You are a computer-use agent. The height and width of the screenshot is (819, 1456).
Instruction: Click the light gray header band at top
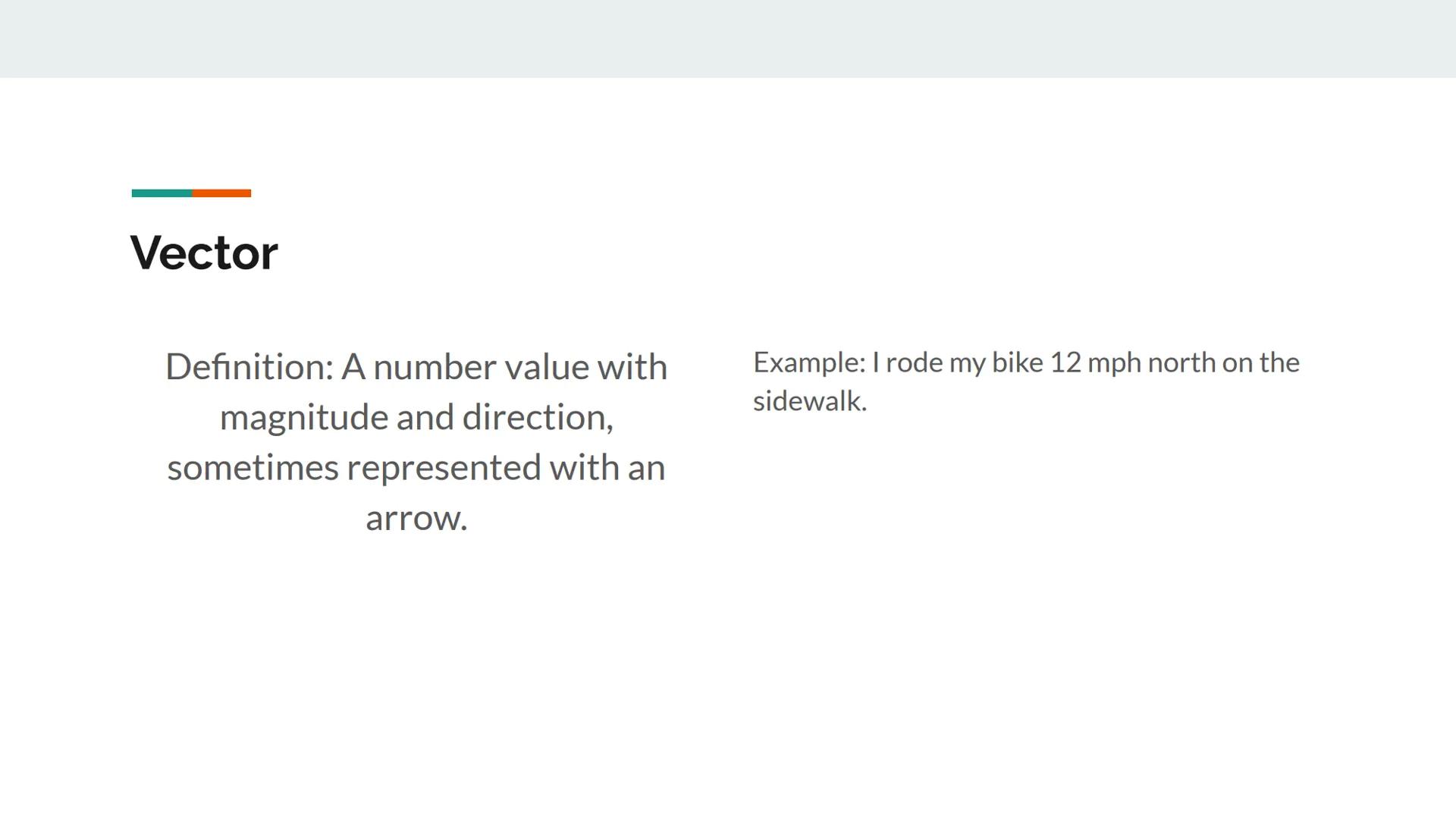728,38
